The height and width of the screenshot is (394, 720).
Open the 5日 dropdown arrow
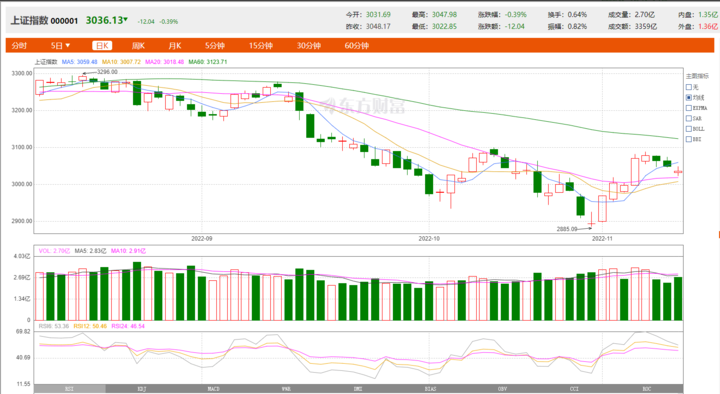(68, 45)
